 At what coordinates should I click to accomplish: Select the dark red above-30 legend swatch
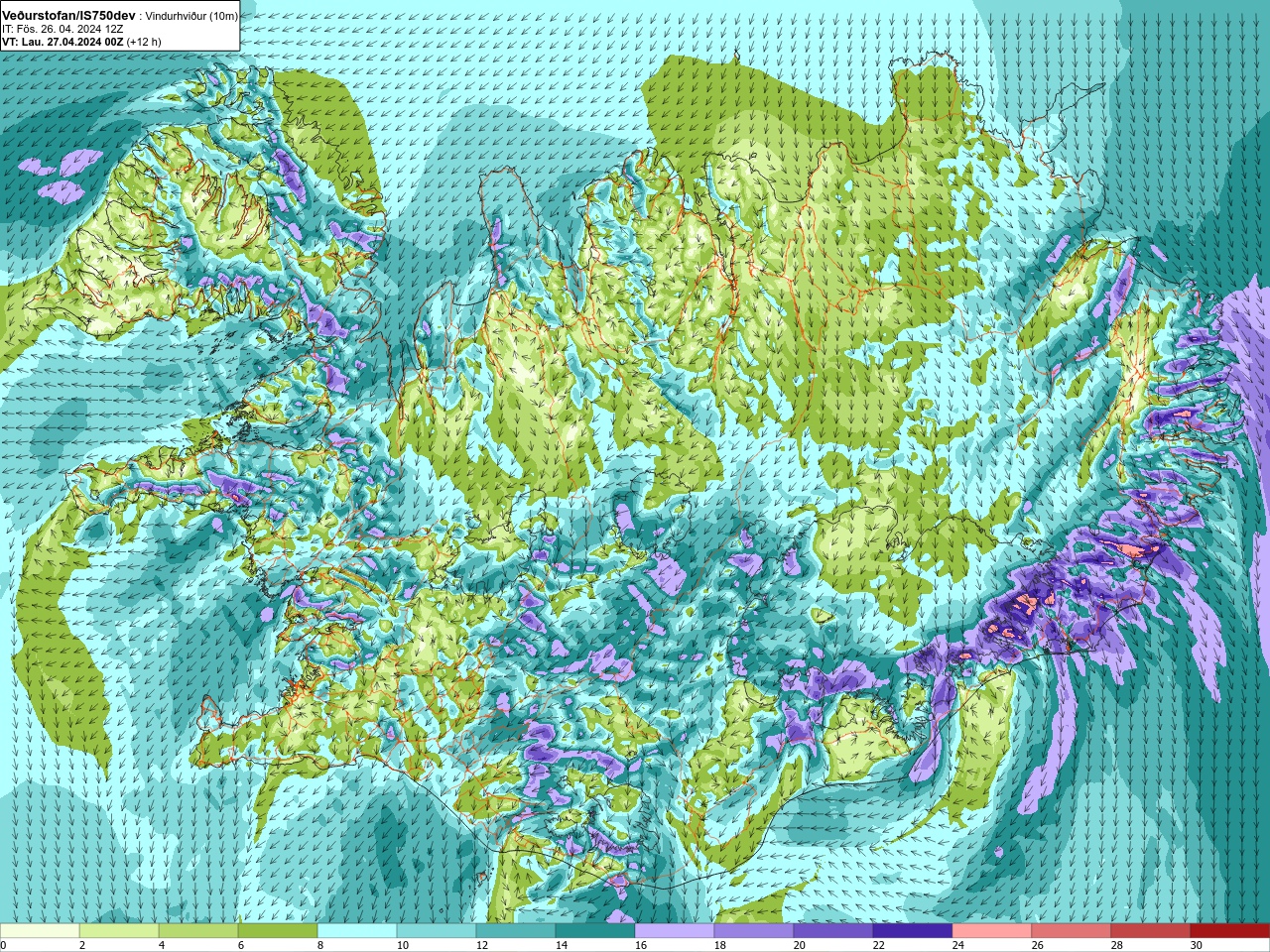pyautogui.click(x=1230, y=931)
